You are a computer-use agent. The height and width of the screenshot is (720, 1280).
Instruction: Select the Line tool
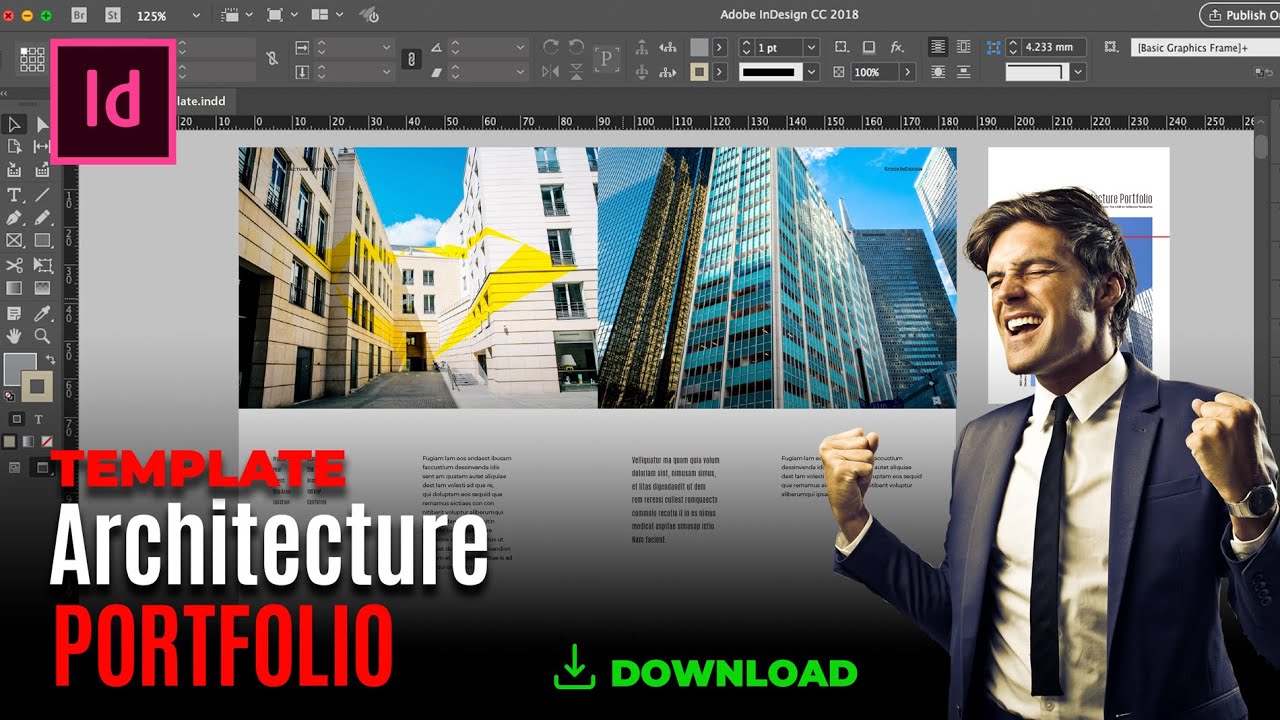point(42,195)
